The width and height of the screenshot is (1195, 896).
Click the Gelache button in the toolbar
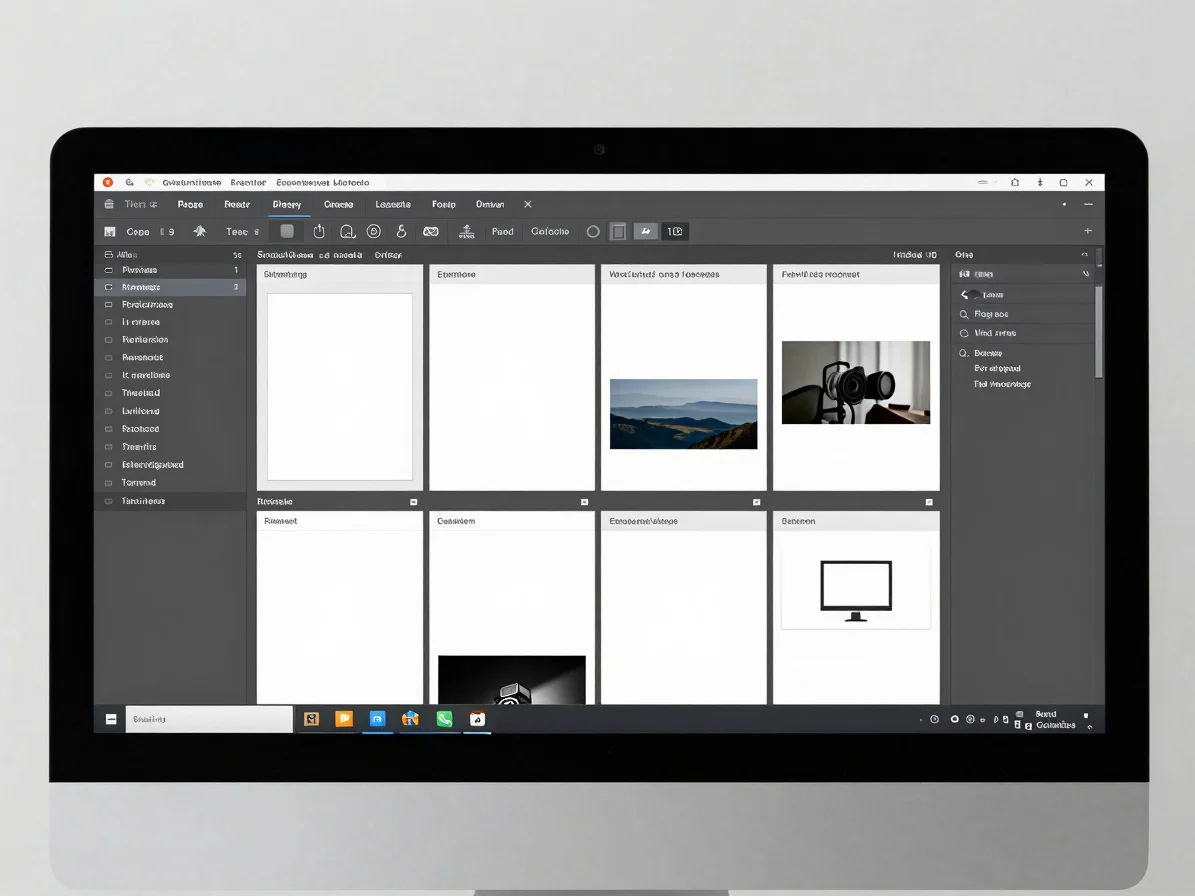550,232
